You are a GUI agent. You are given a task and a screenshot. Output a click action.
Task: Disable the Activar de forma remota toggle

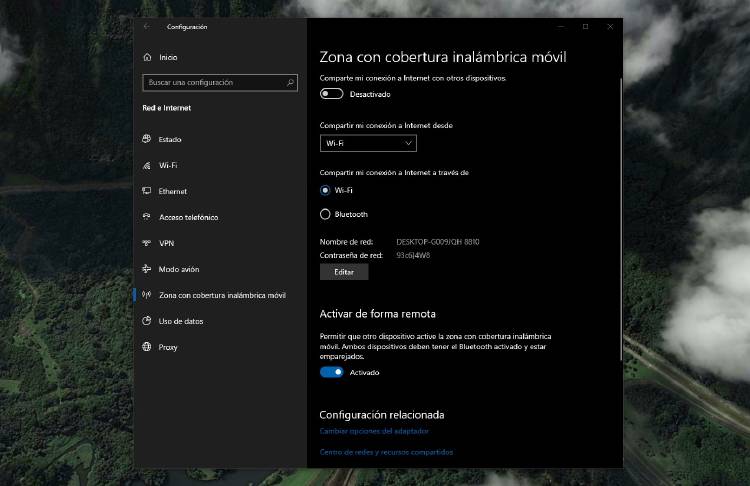pyautogui.click(x=331, y=372)
